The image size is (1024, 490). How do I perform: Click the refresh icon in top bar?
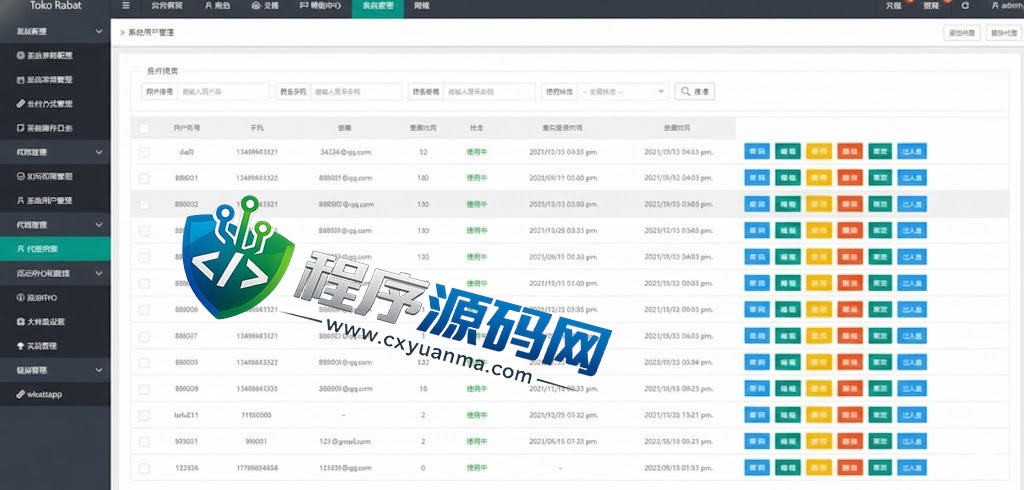point(965,6)
